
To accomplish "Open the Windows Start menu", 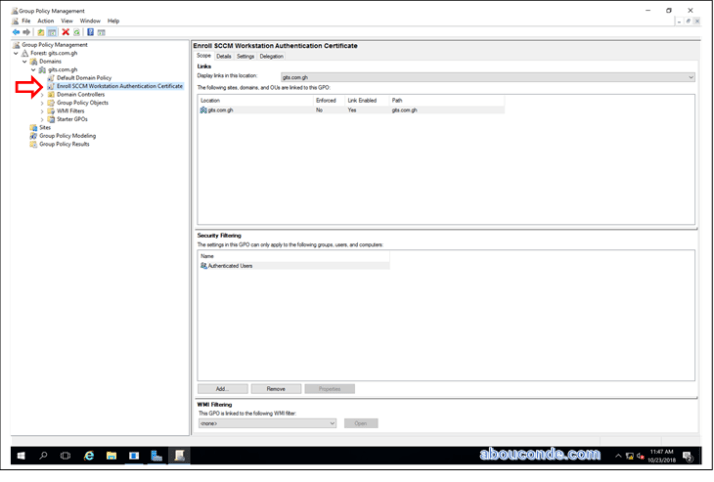I will click(21, 456).
